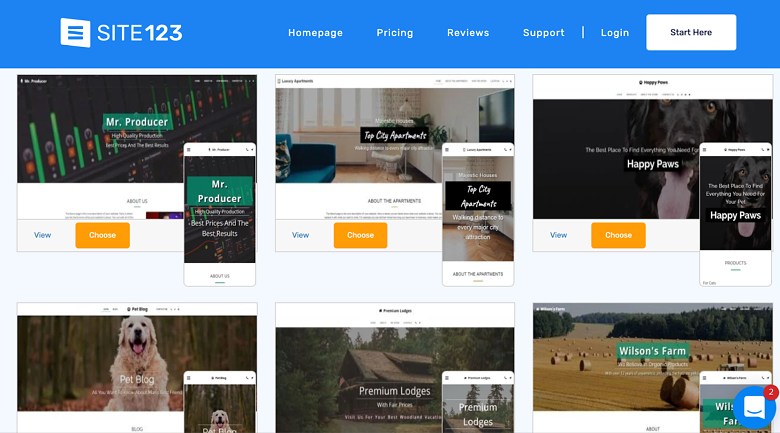Open hamburger menu in Premium Lodges mobile preview
780x433 pixels.
pyautogui.click(x=447, y=378)
